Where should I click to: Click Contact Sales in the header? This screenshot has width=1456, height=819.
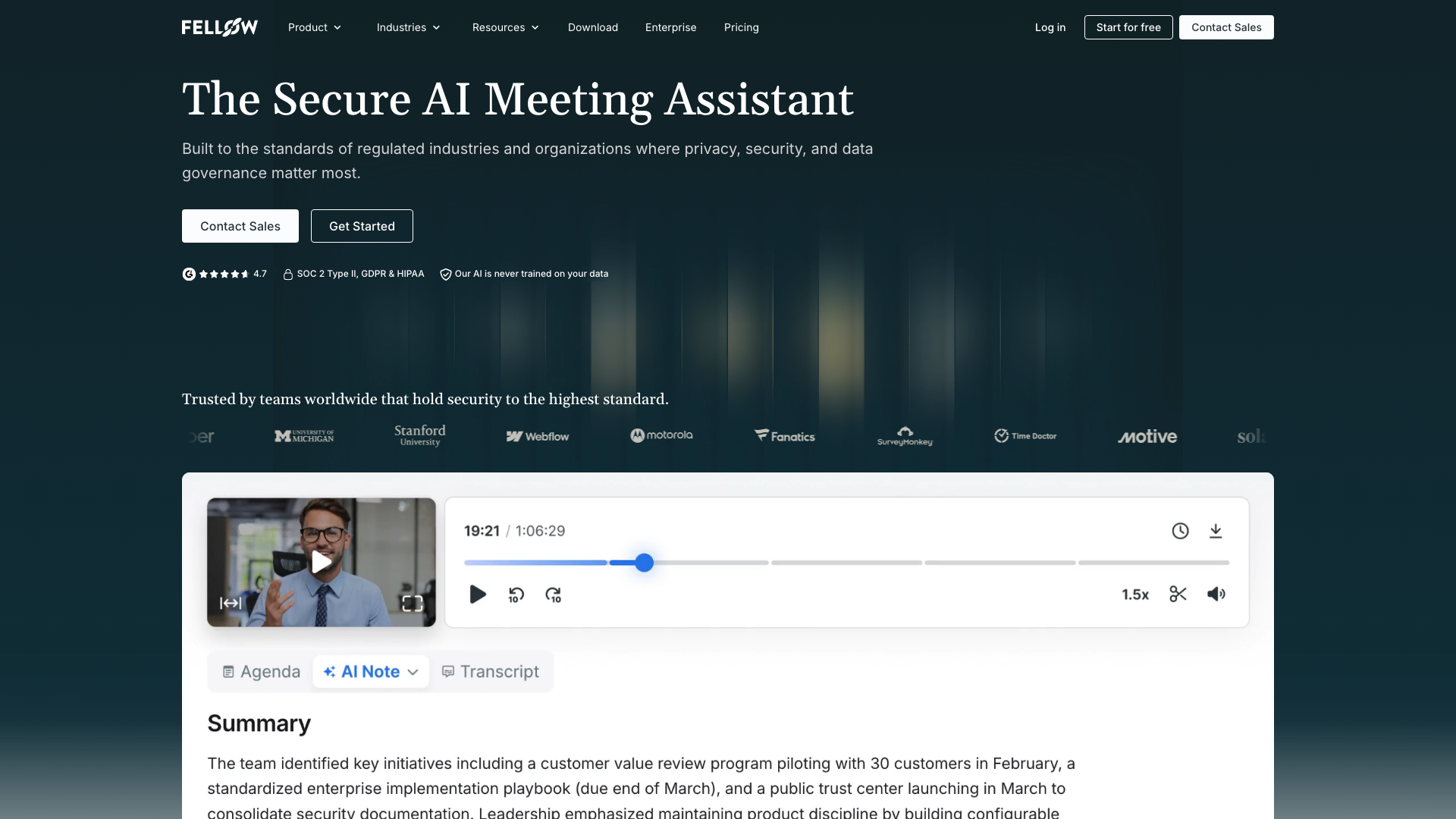pos(1226,27)
